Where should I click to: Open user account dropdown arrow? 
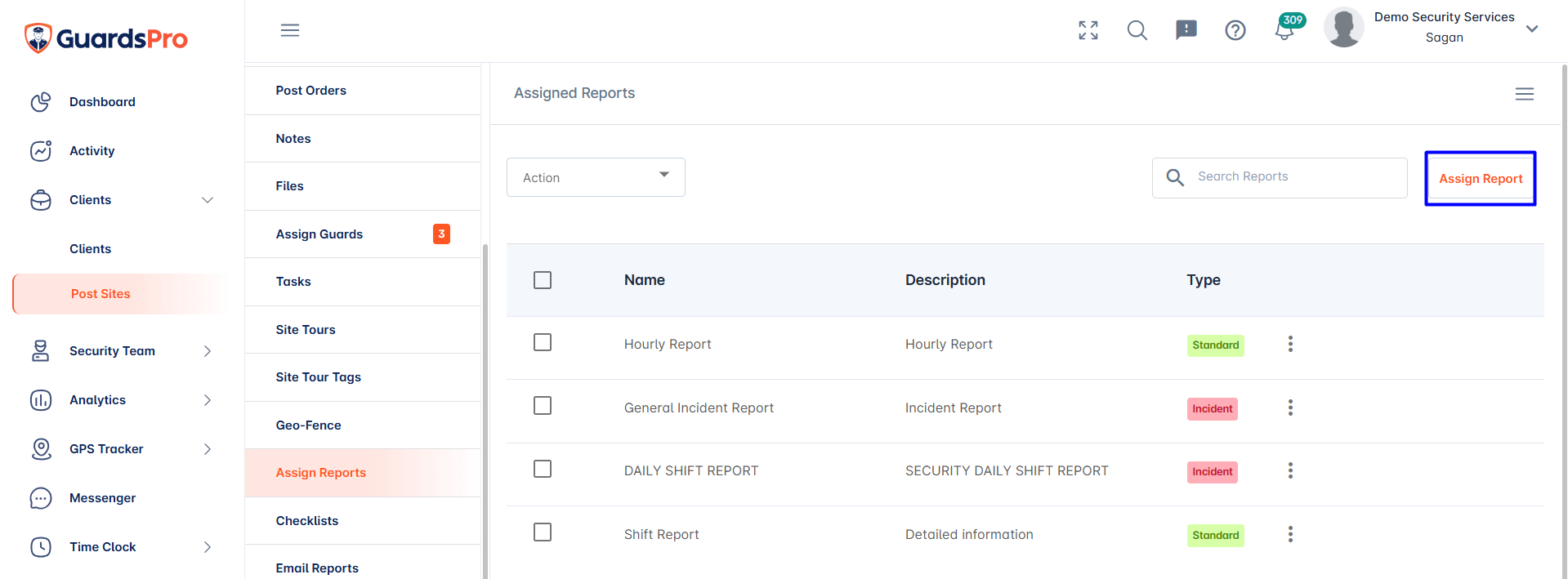[x=1532, y=29]
